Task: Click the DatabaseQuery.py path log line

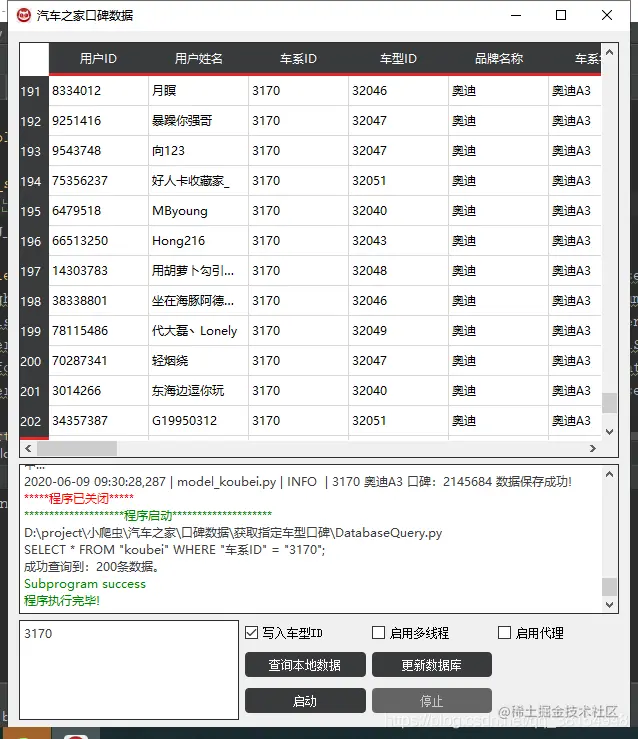Action: tap(233, 533)
